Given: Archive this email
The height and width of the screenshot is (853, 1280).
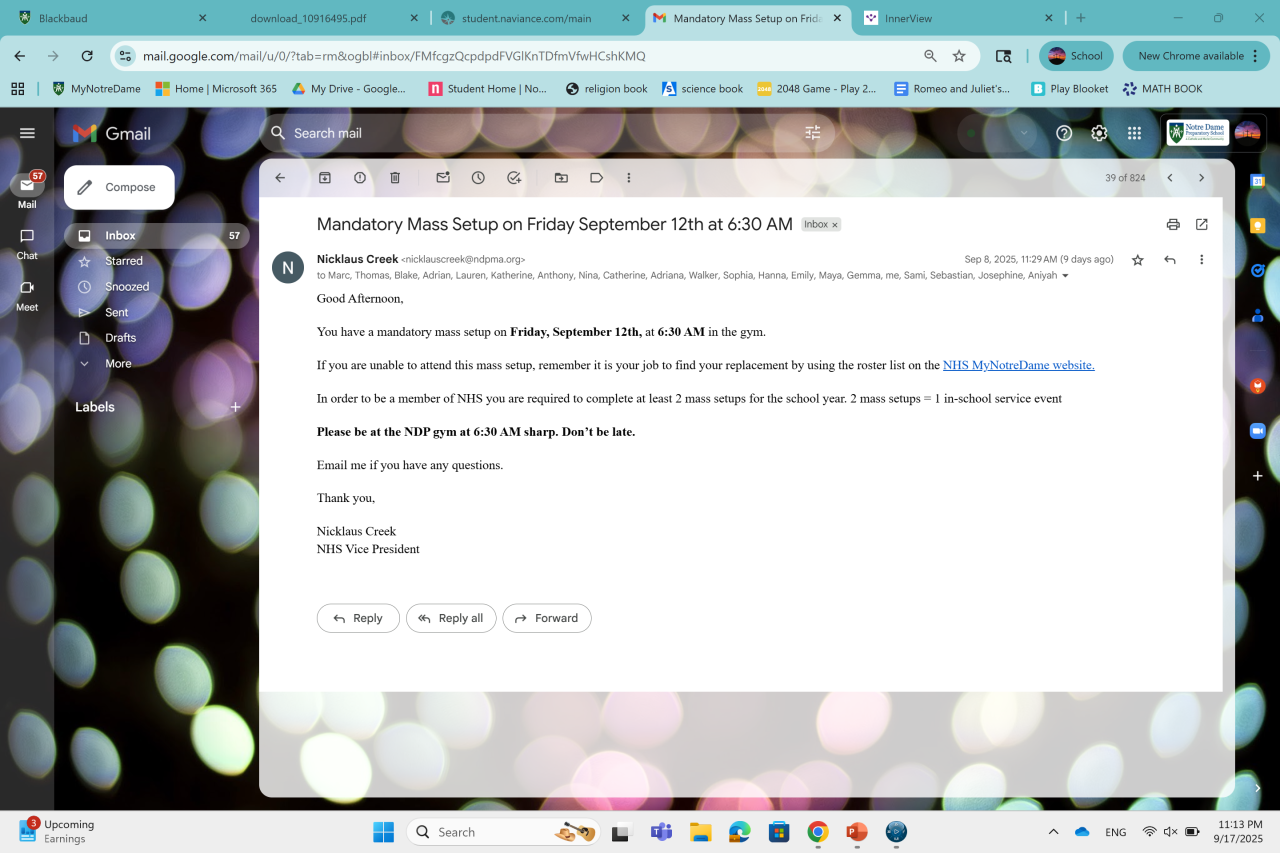Looking at the screenshot, I should (325, 177).
